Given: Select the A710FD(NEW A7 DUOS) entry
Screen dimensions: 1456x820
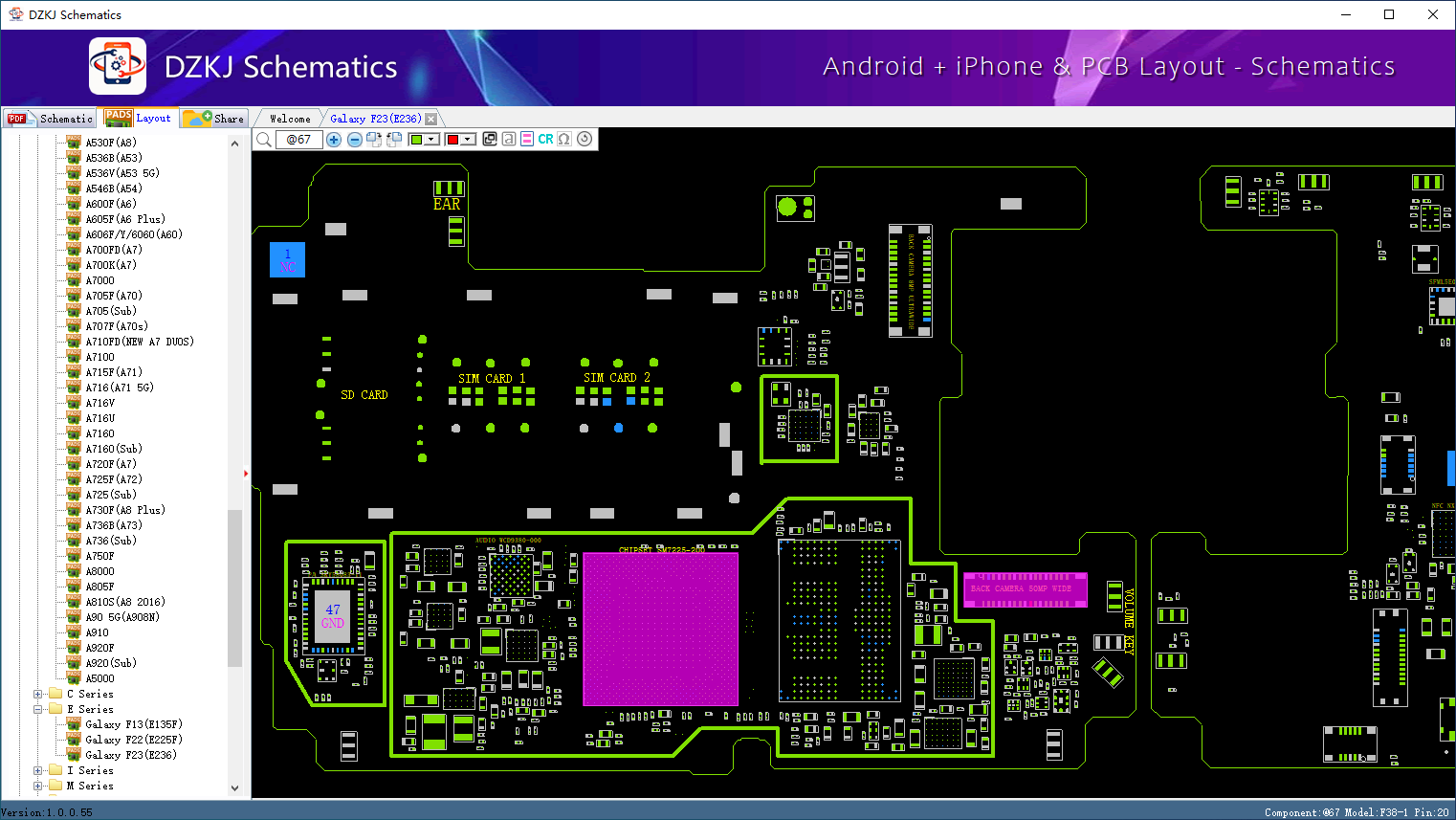Looking at the screenshot, I should click(140, 342).
